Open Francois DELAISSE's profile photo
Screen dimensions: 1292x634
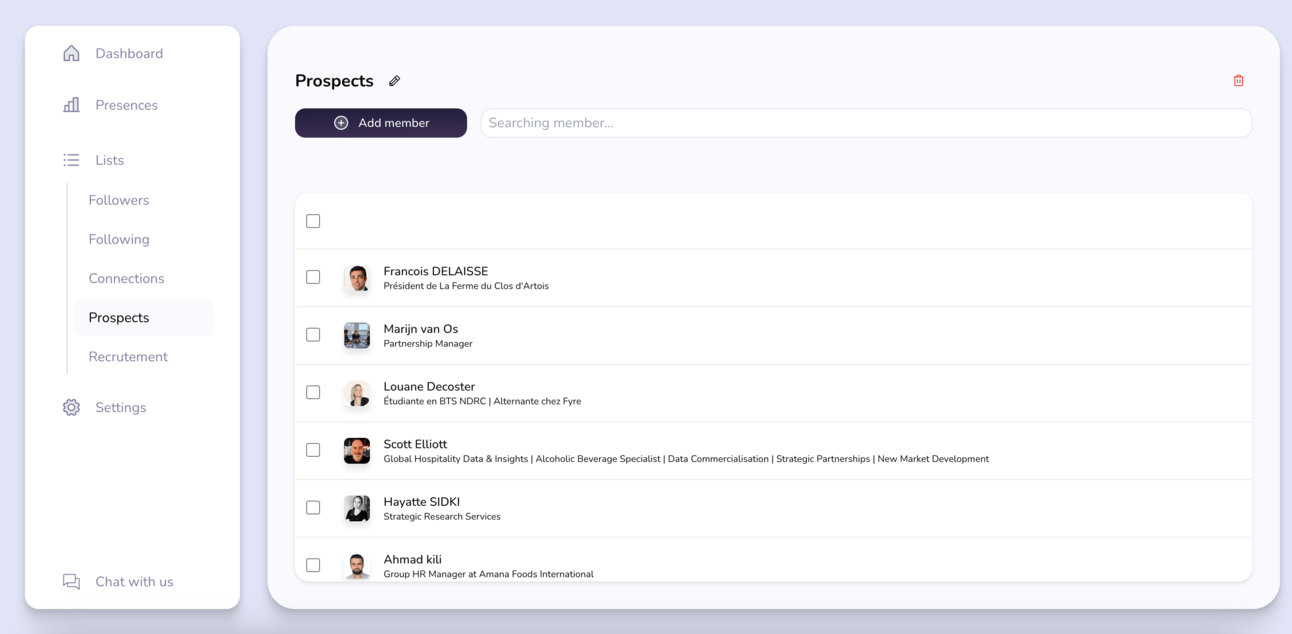(x=357, y=278)
